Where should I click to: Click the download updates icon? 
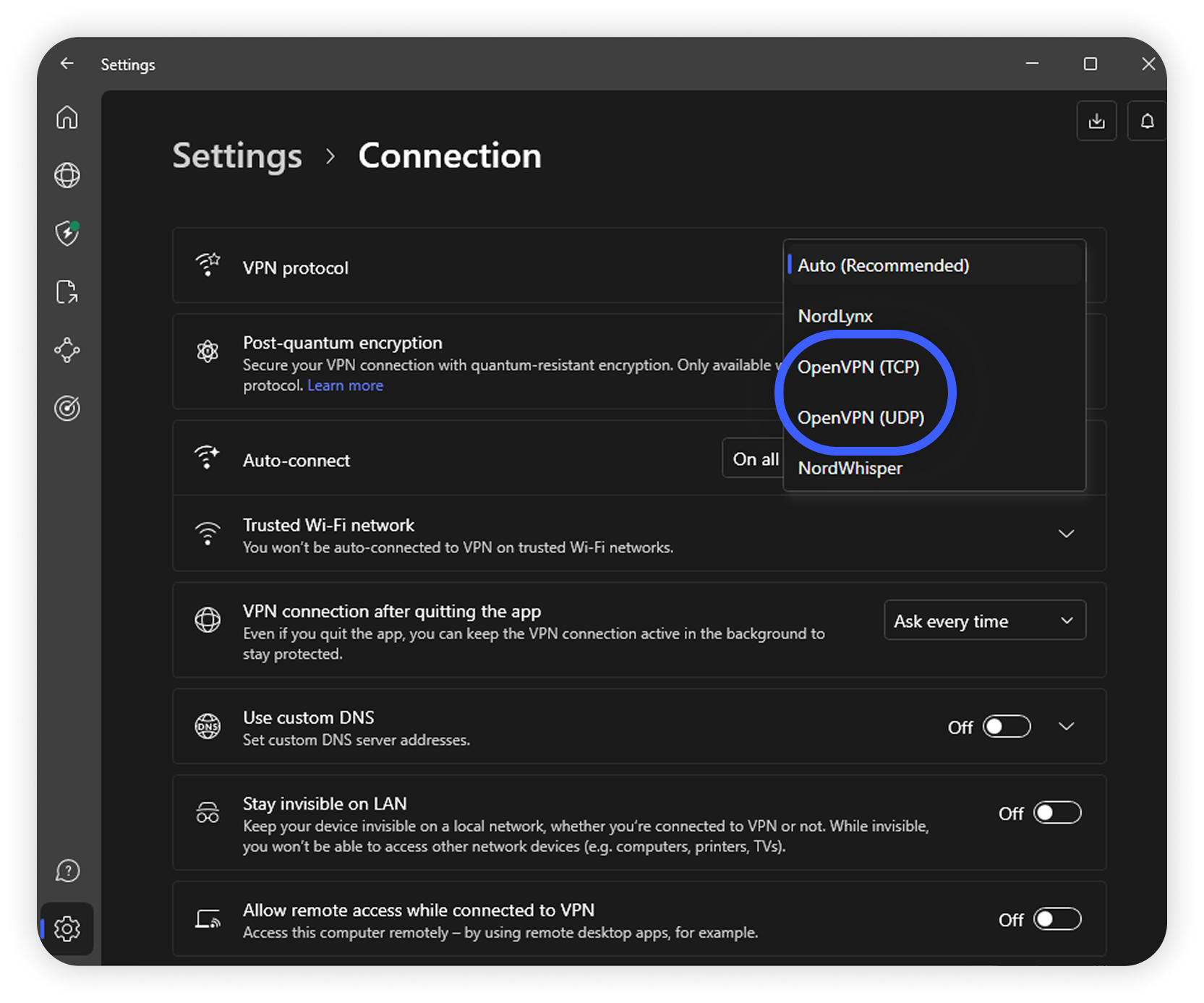tap(1096, 121)
